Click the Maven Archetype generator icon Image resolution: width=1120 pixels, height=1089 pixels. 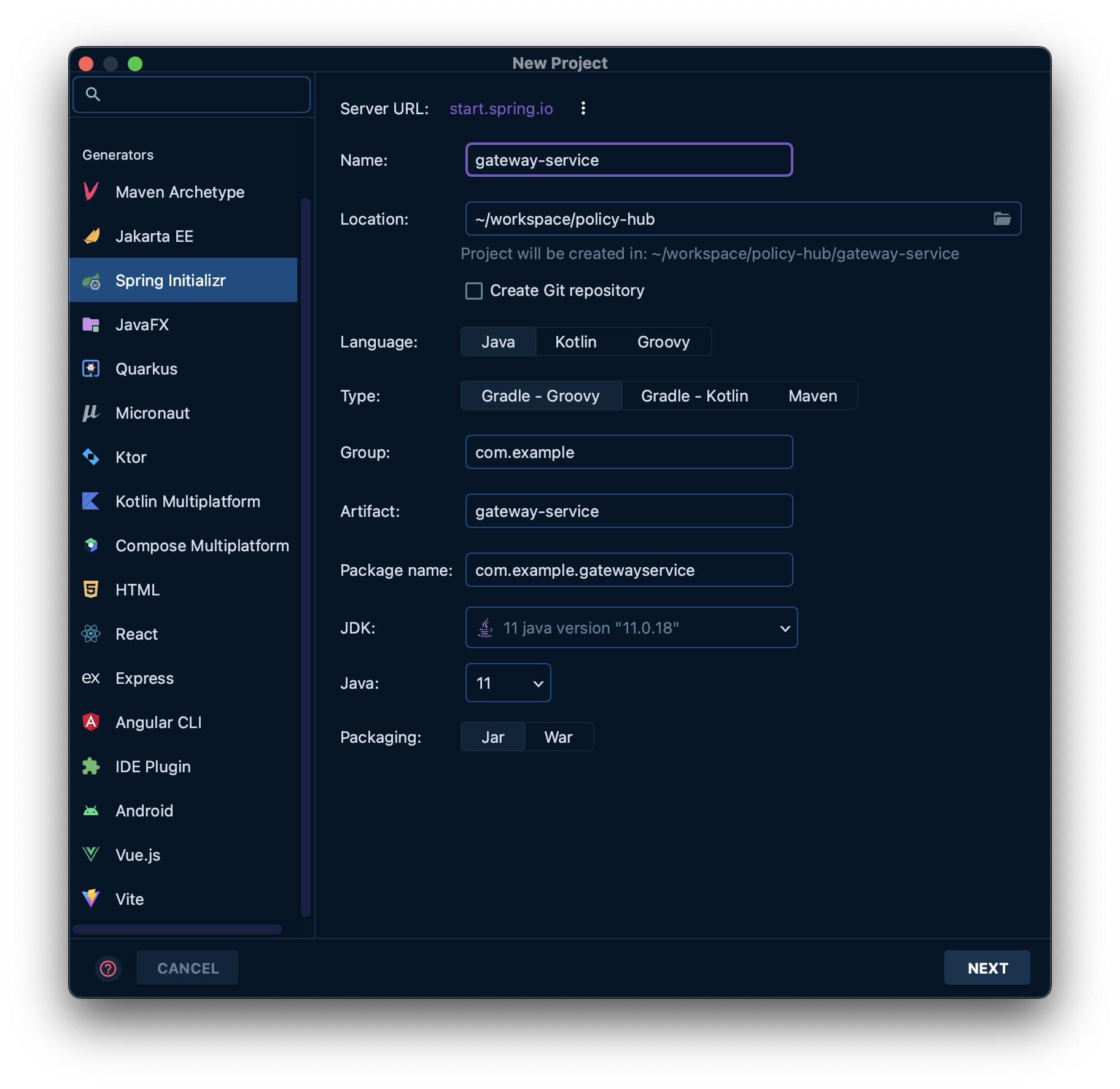coord(91,192)
